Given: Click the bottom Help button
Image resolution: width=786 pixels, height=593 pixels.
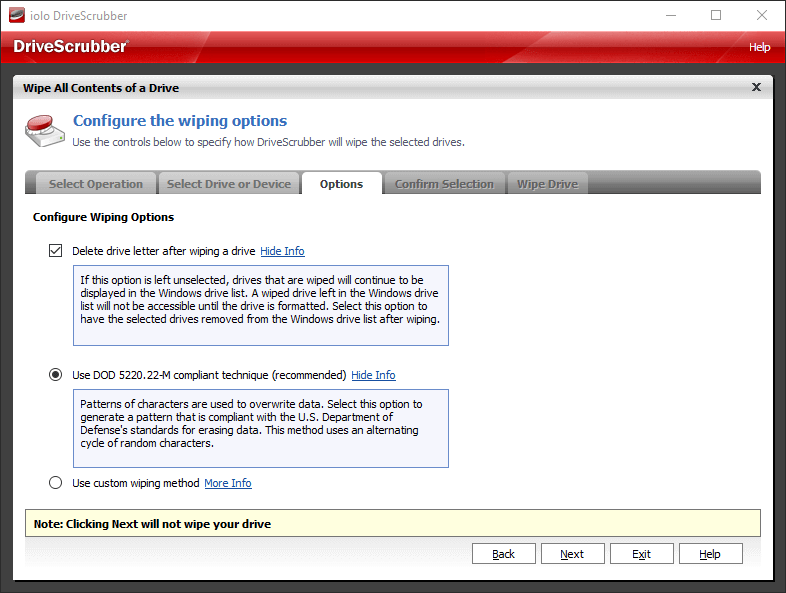Looking at the screenshot, I should 710,554.
